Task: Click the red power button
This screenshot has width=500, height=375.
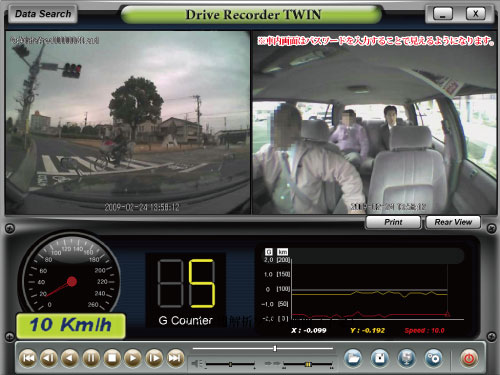Action: coord(469,359)
